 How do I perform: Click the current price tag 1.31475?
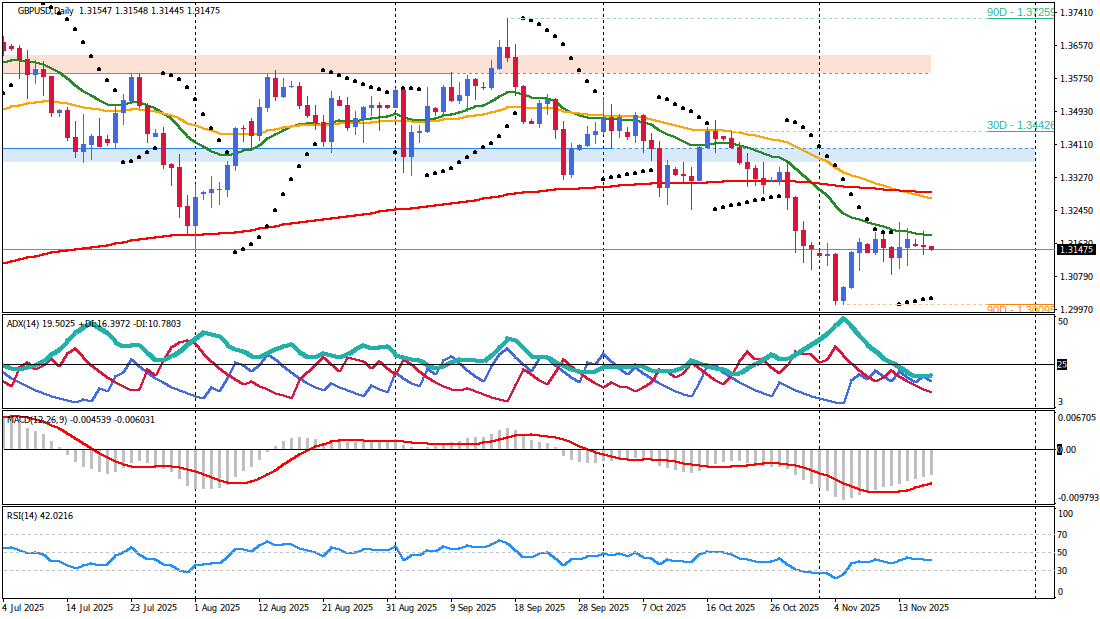click(x=1077, y=249)
